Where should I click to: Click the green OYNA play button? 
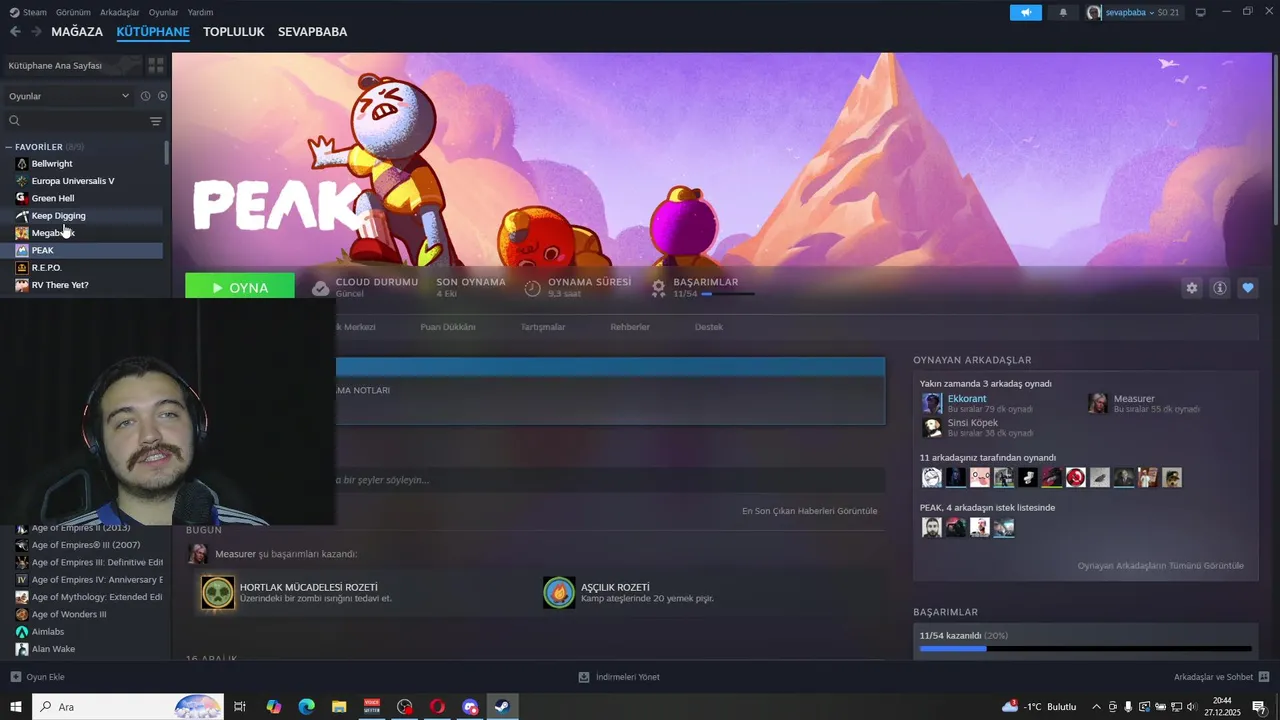click(x=240, y=288)
